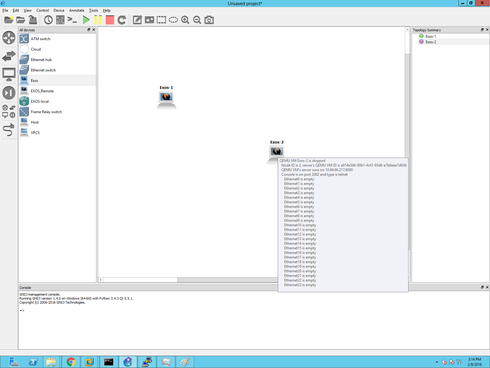Open the Help menu
The height and width of the screenshot is (368, 490).
coord(106,10)
